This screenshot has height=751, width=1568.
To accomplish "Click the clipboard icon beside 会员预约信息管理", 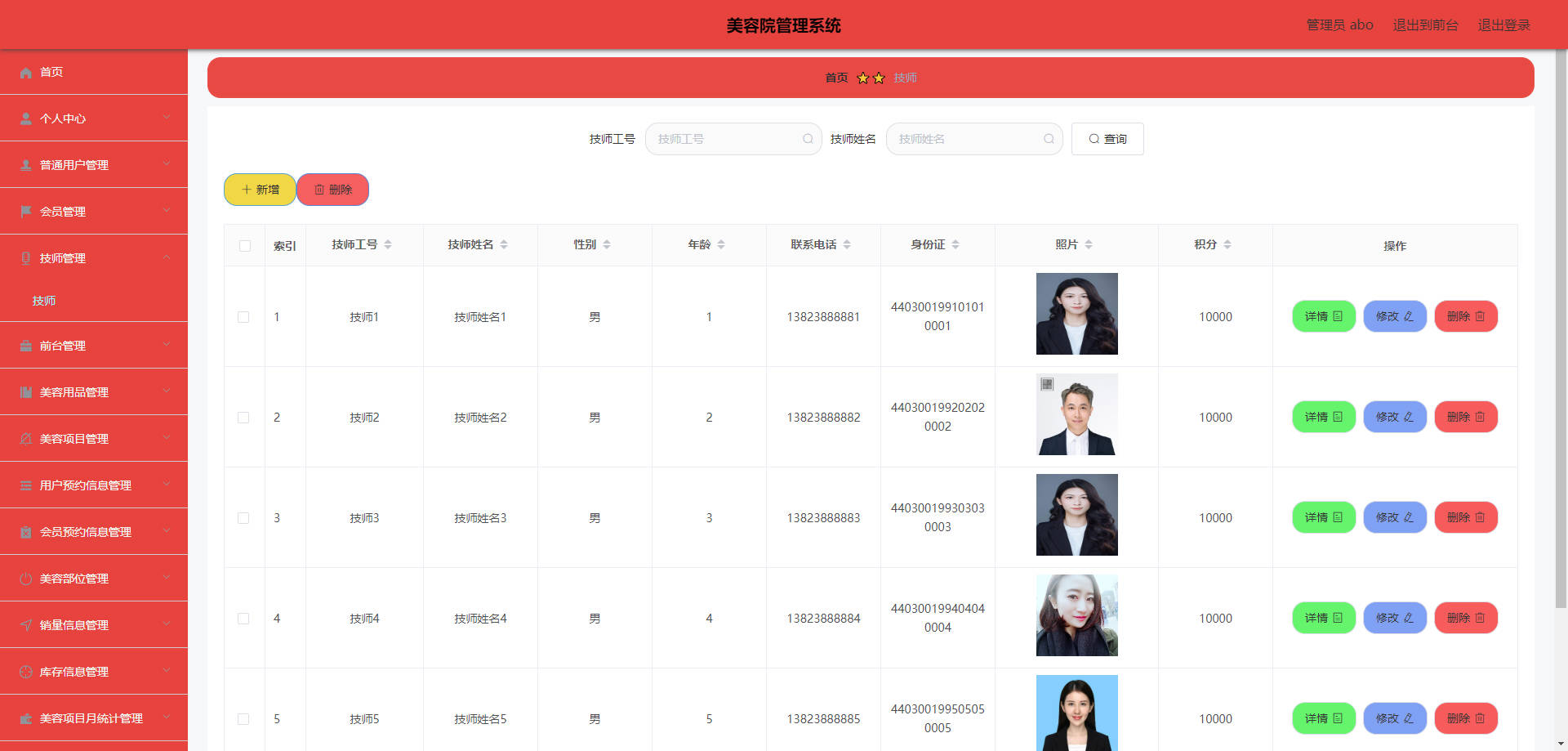I will (x=26, y=533).
